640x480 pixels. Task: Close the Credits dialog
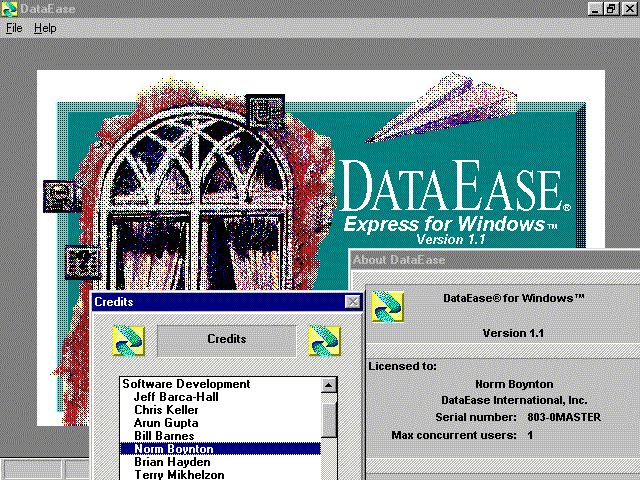[x=353, y=302]
